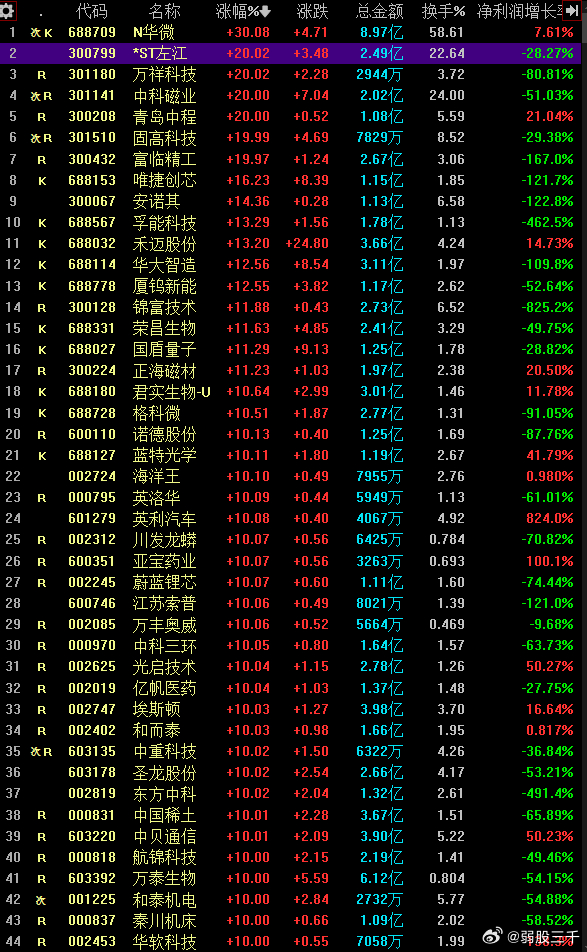Sort by the 涨跌 column header
This screenshot has height=952, width=587.
(313, 11)
